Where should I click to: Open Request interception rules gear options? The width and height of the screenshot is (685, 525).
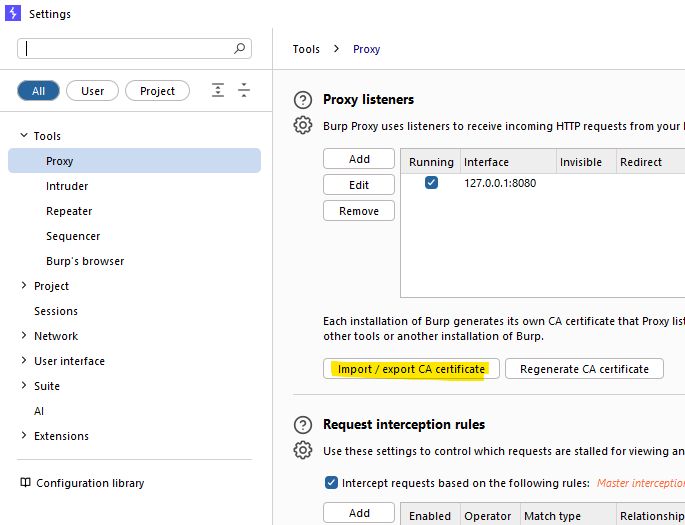[x=303, y=450]
